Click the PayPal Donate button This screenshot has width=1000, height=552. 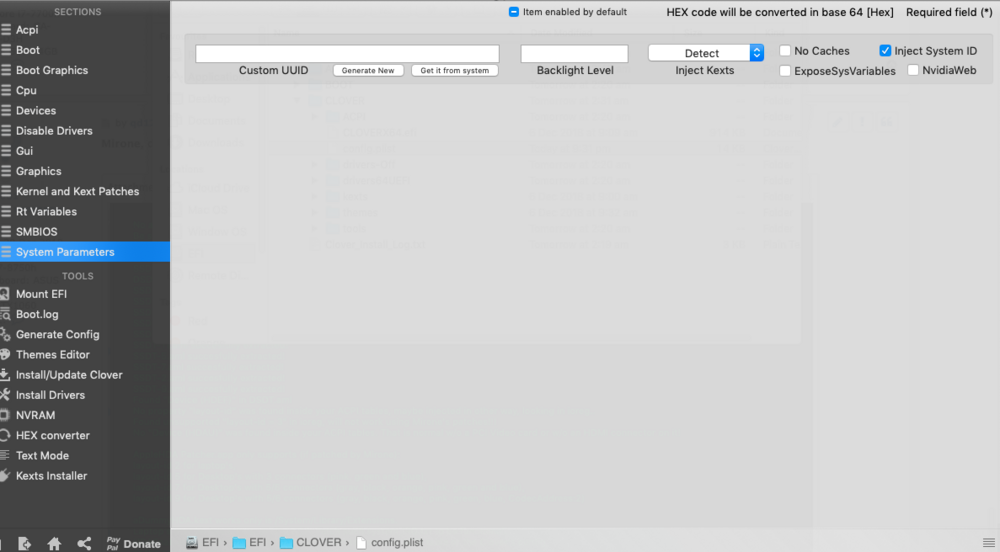pos(133,543)
